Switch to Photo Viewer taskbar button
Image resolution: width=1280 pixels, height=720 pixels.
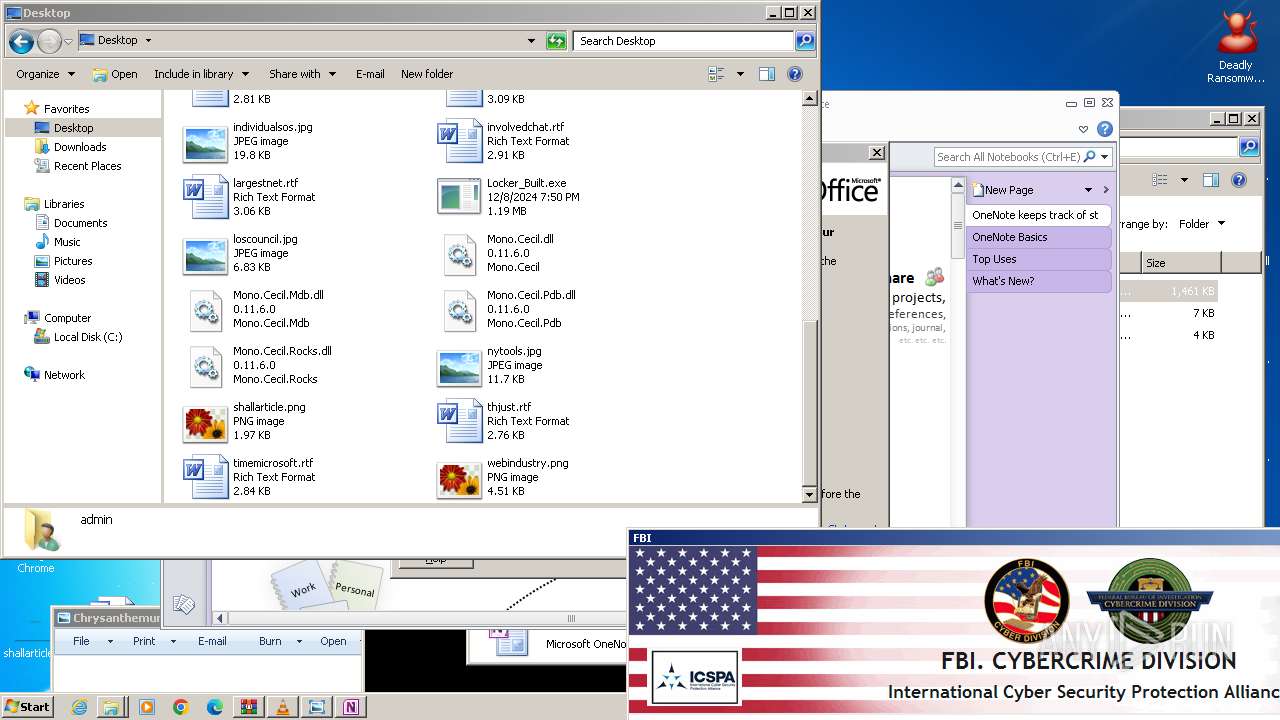(x=317, y=707)
